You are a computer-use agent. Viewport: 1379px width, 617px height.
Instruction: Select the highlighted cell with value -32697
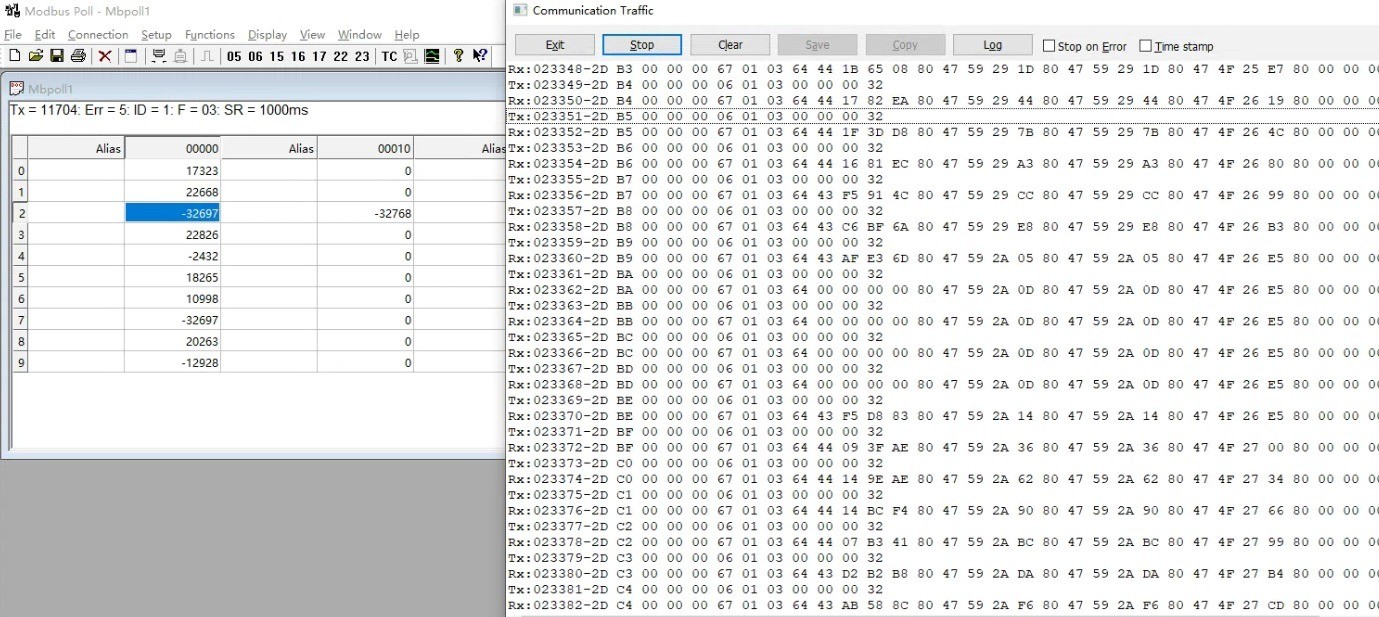[x=172, y=213]
